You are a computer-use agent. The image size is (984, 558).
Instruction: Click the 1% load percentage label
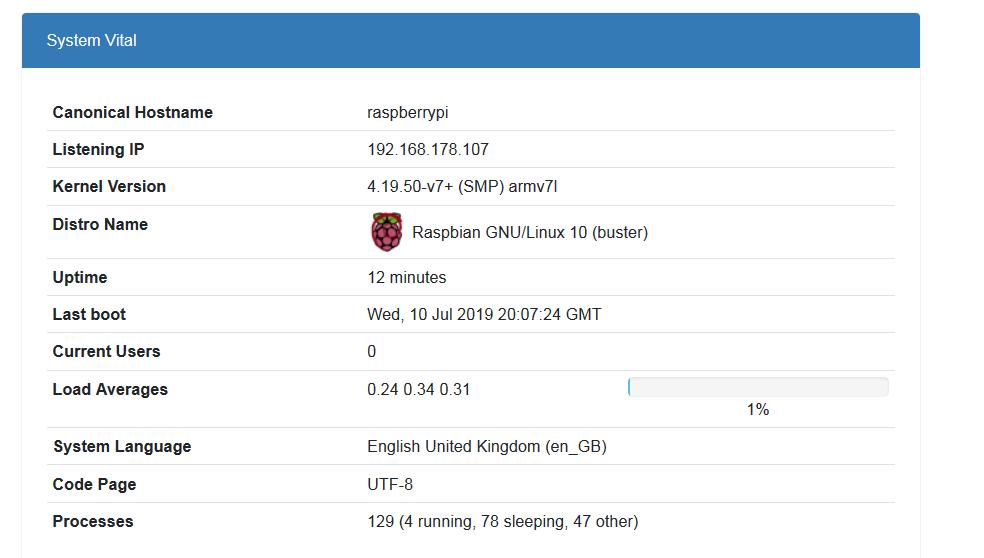click(x=758, y=410)
